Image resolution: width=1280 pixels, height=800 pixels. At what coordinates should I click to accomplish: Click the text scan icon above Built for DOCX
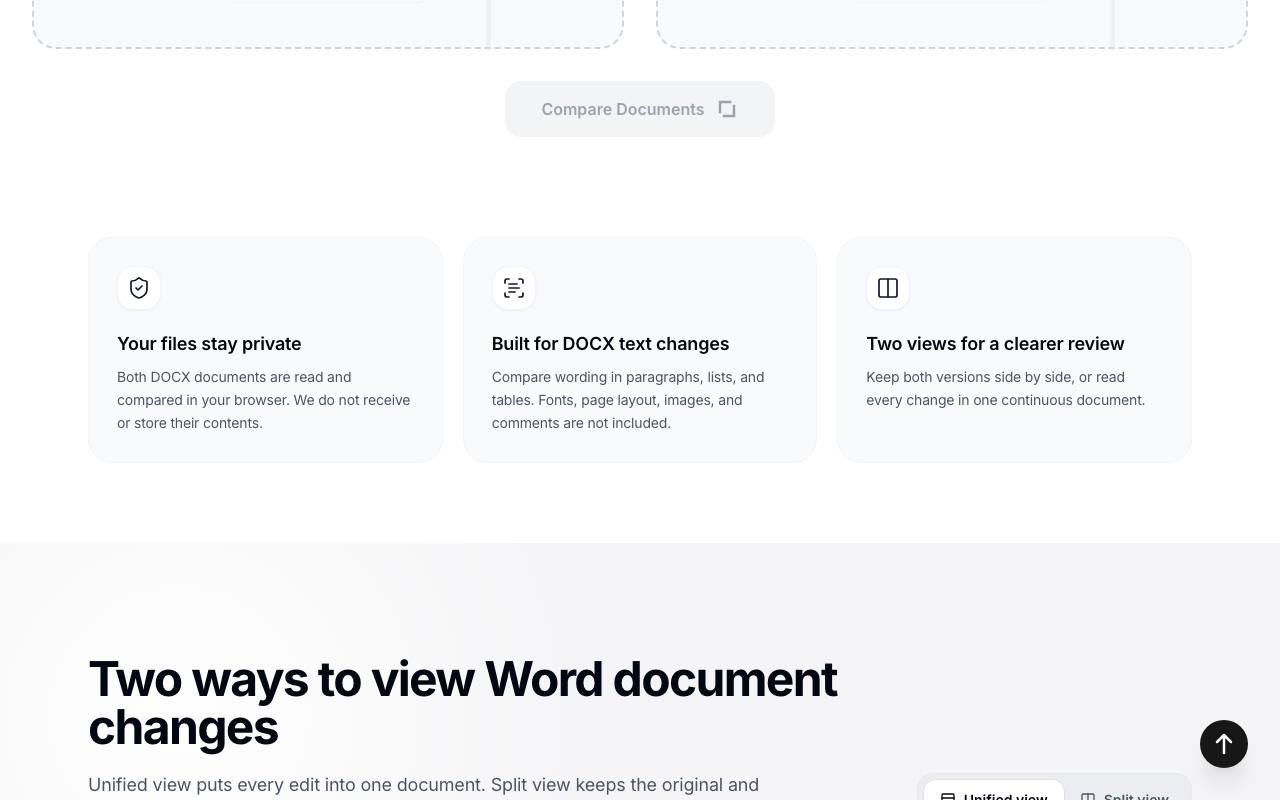514,288
